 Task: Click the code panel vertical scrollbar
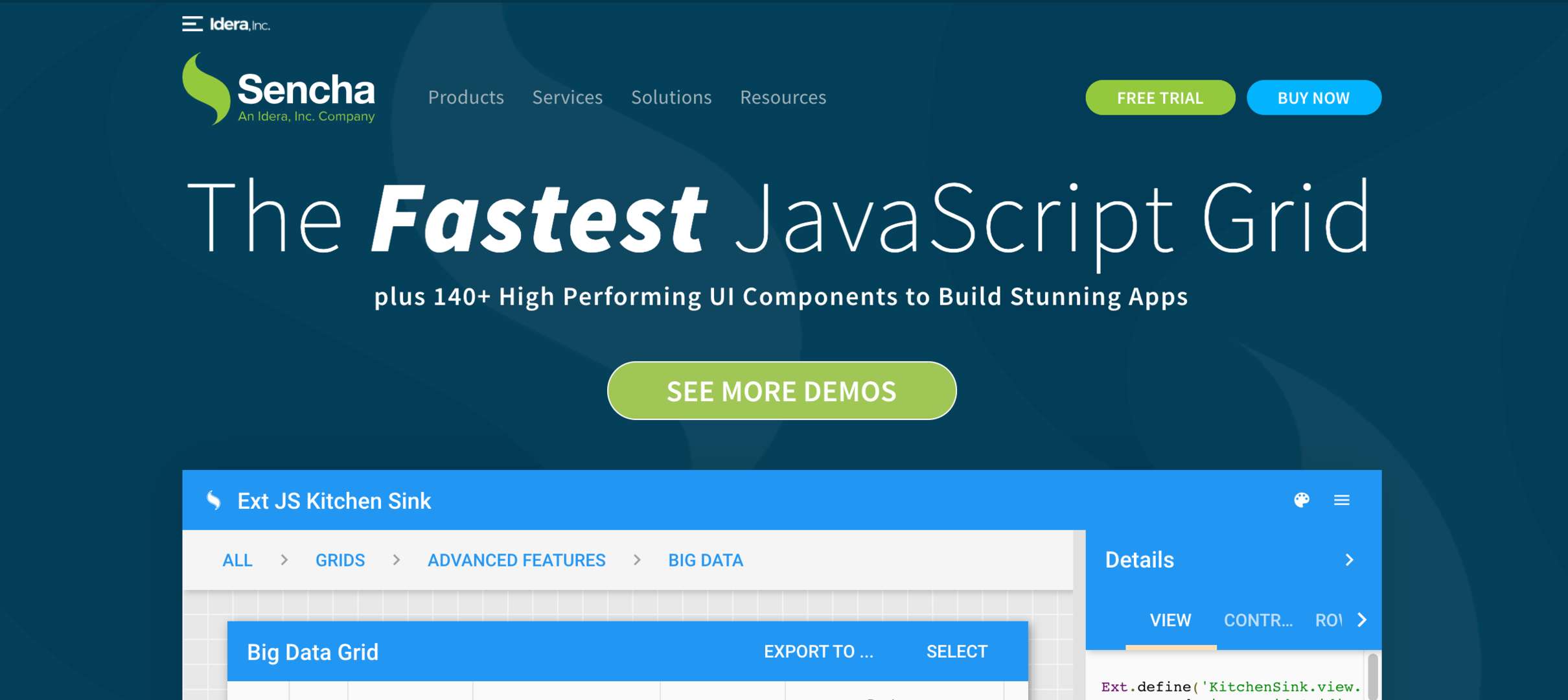click(x=1373, y=677)
